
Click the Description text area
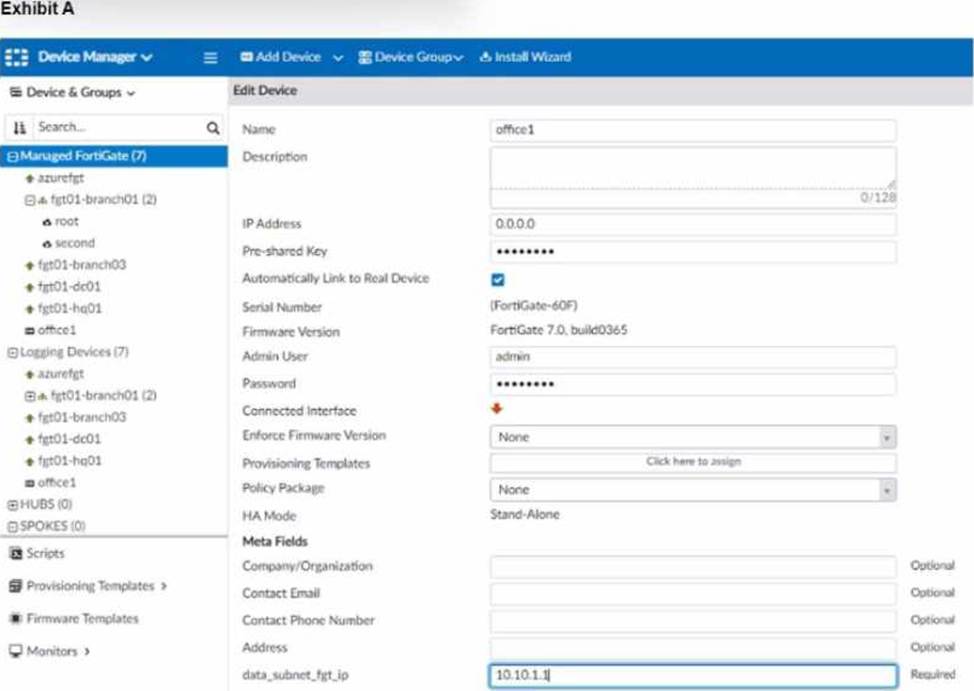(x=692, y=166)
